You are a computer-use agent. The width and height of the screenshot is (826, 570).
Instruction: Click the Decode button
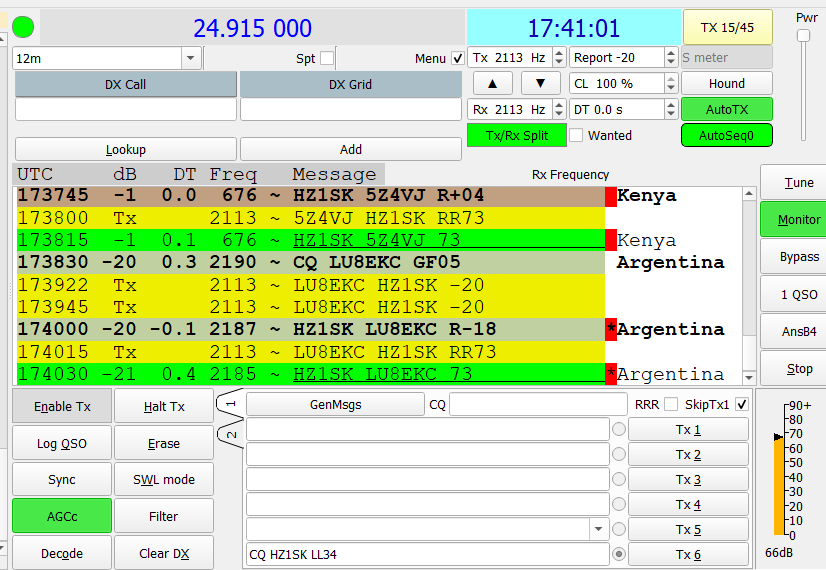(62, 553)
